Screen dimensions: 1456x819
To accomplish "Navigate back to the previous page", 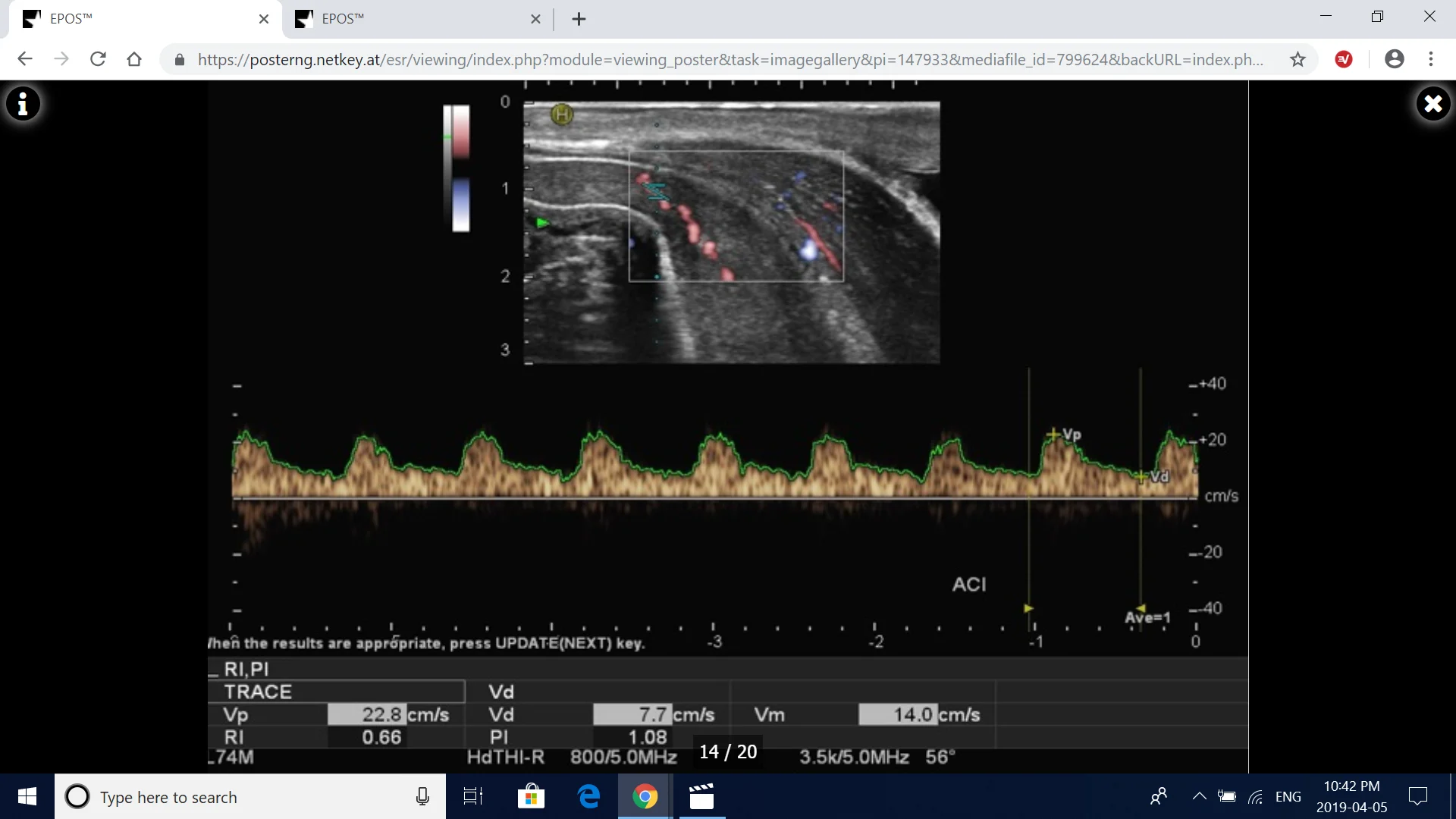I will pyautogui.click(x=25, y=59).
